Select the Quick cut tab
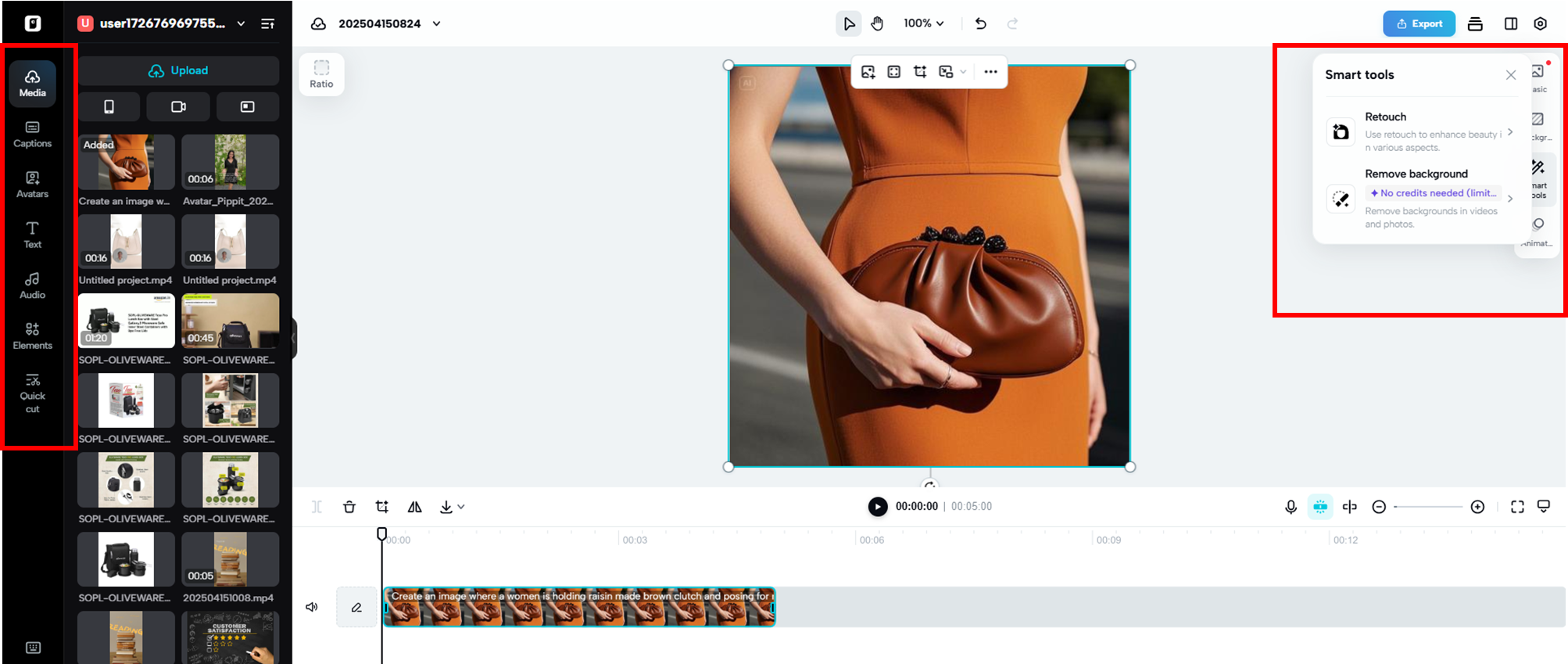The image size is (1568, 664). click(x=32, y=393)
